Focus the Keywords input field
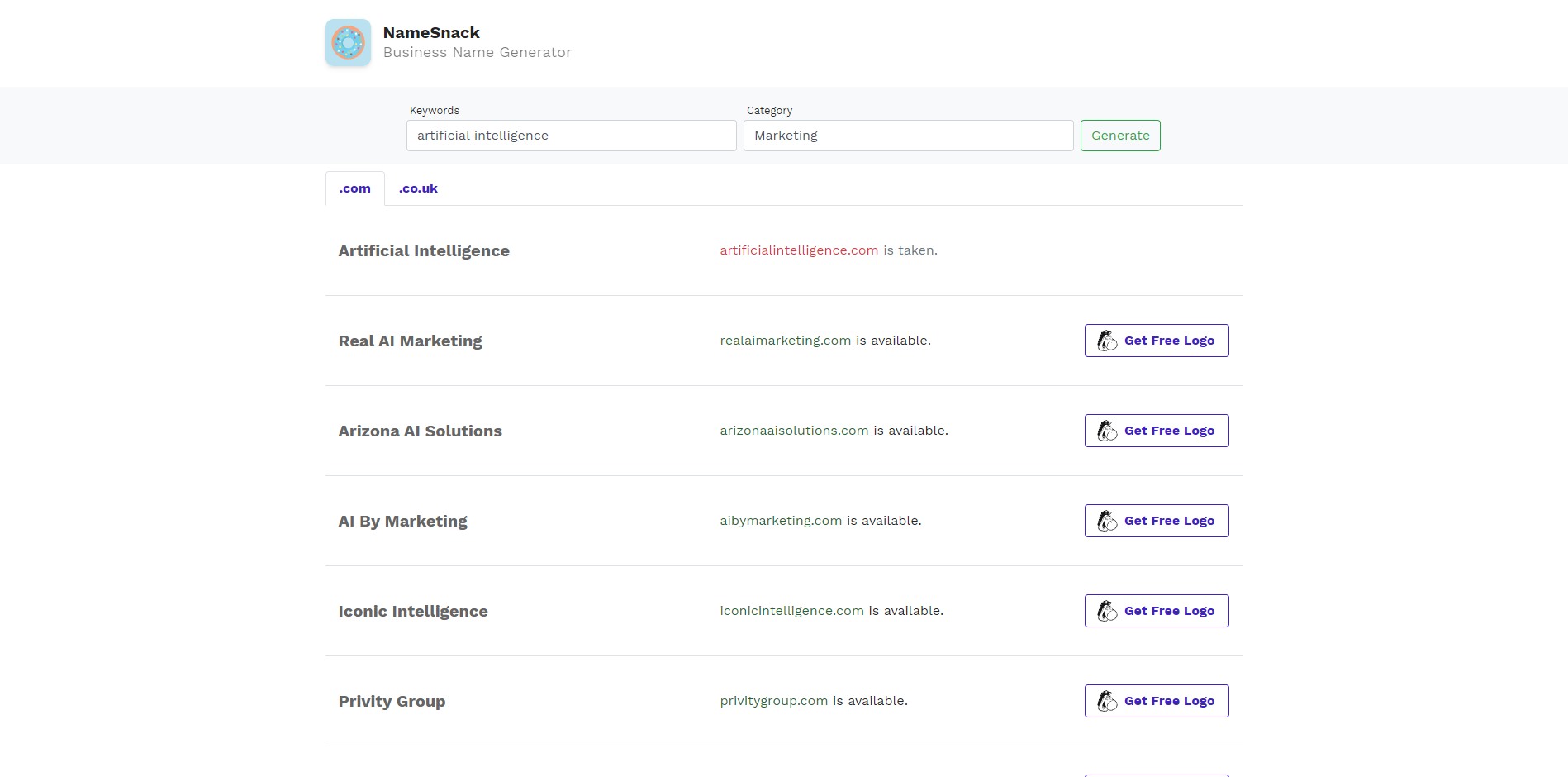Screen dimensions: 1568x777 [572, 136]
